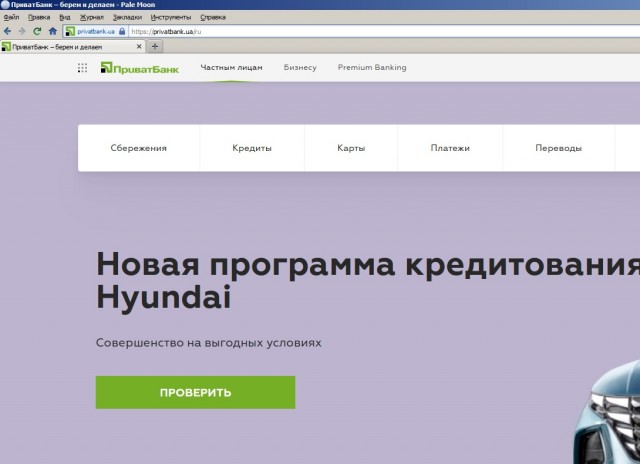Viewport: 640px width, 464px height.
Task: Click the privatbank.ua site identity label
Action: [96, 31]
